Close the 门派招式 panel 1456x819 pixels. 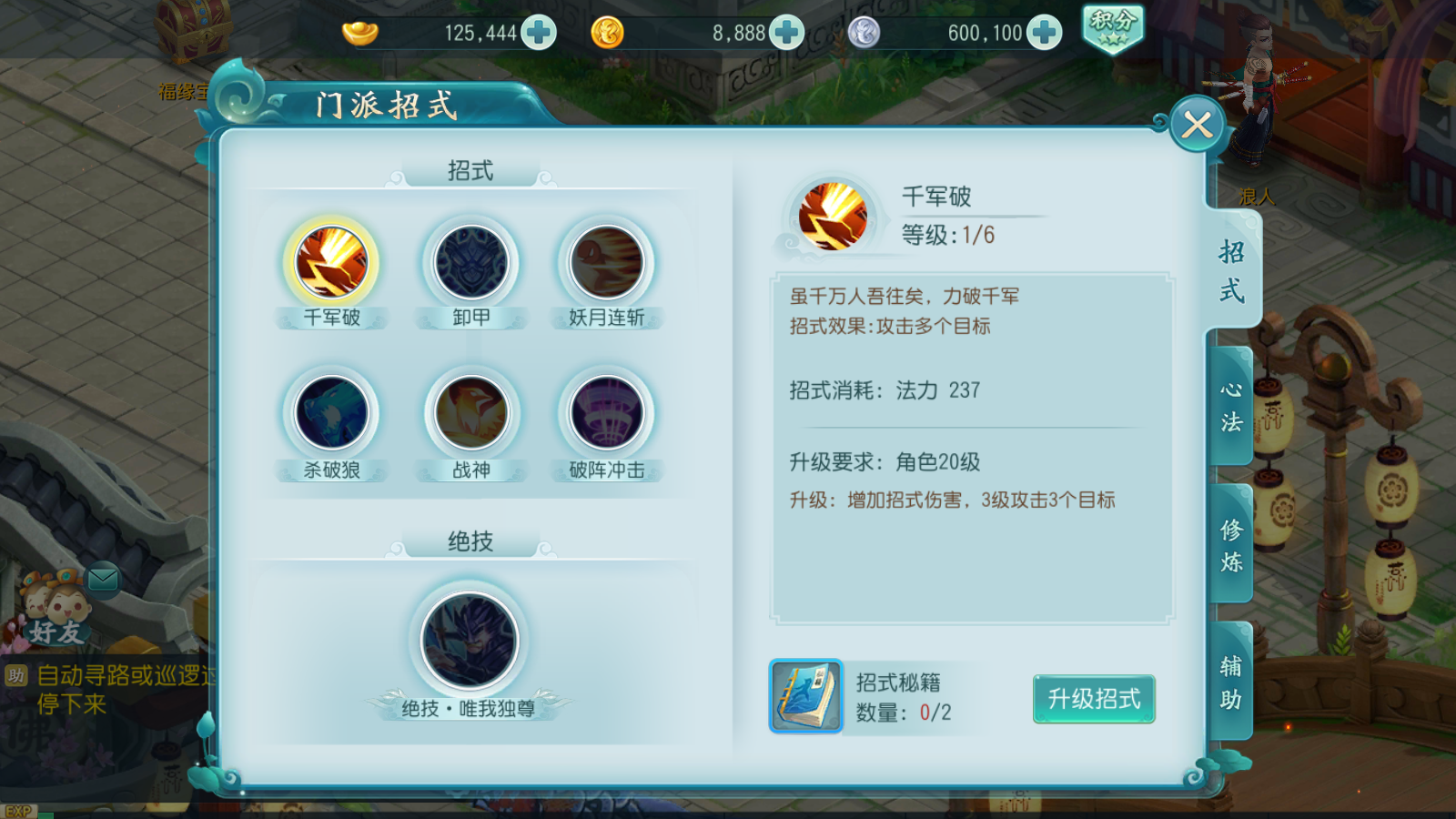(1197, 125)
